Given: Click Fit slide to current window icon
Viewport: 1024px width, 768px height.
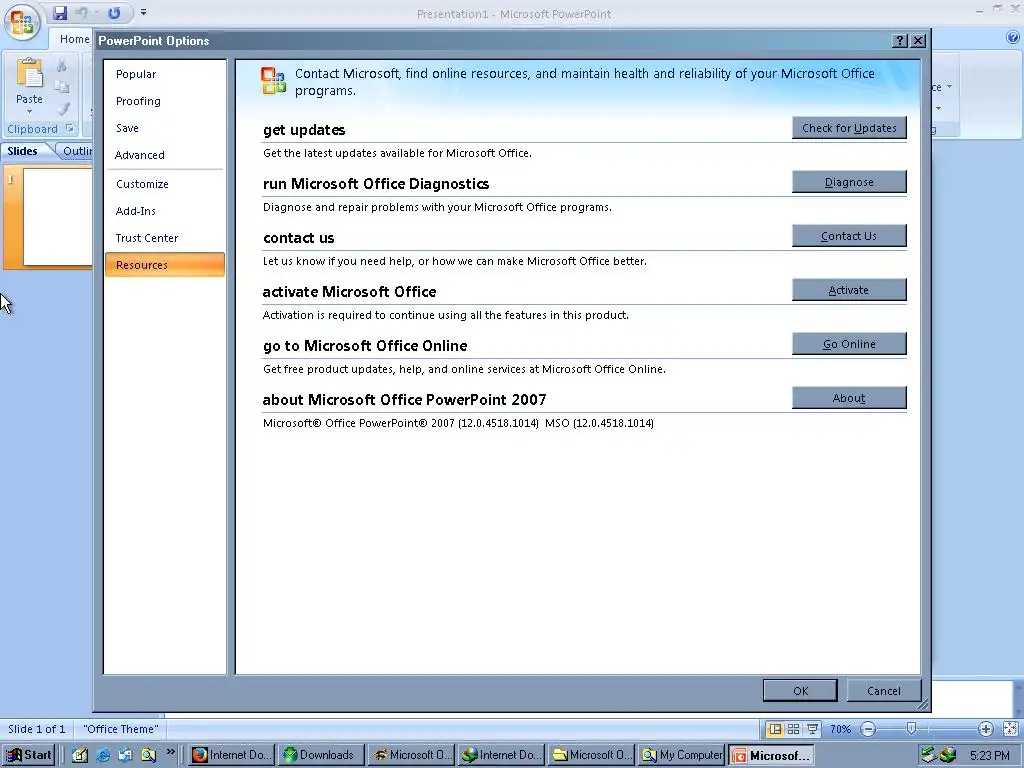Looking at the screenshot, I should pyautogui.click(x=1010, y=729).
